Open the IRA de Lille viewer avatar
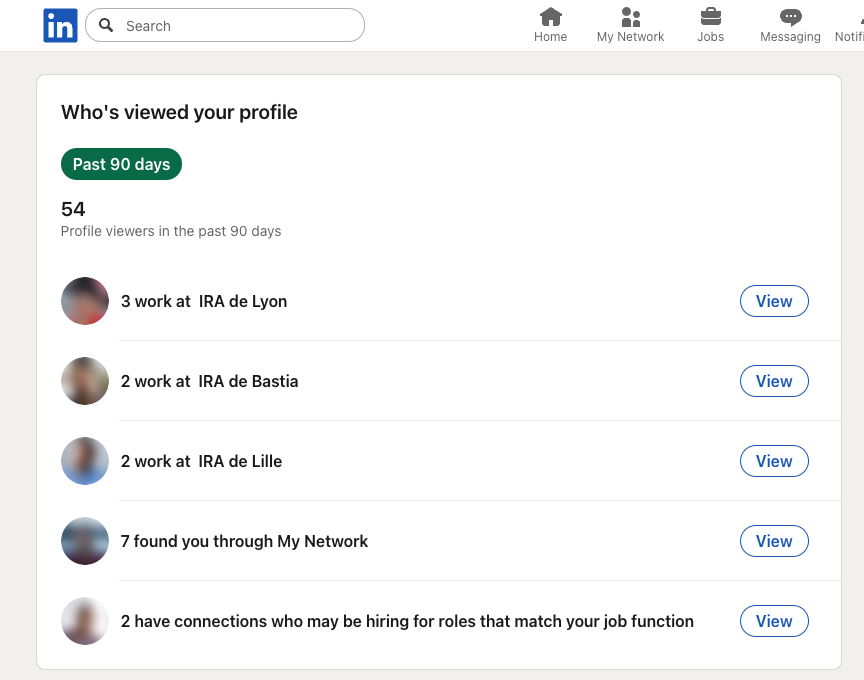 [x=84, y=461]
